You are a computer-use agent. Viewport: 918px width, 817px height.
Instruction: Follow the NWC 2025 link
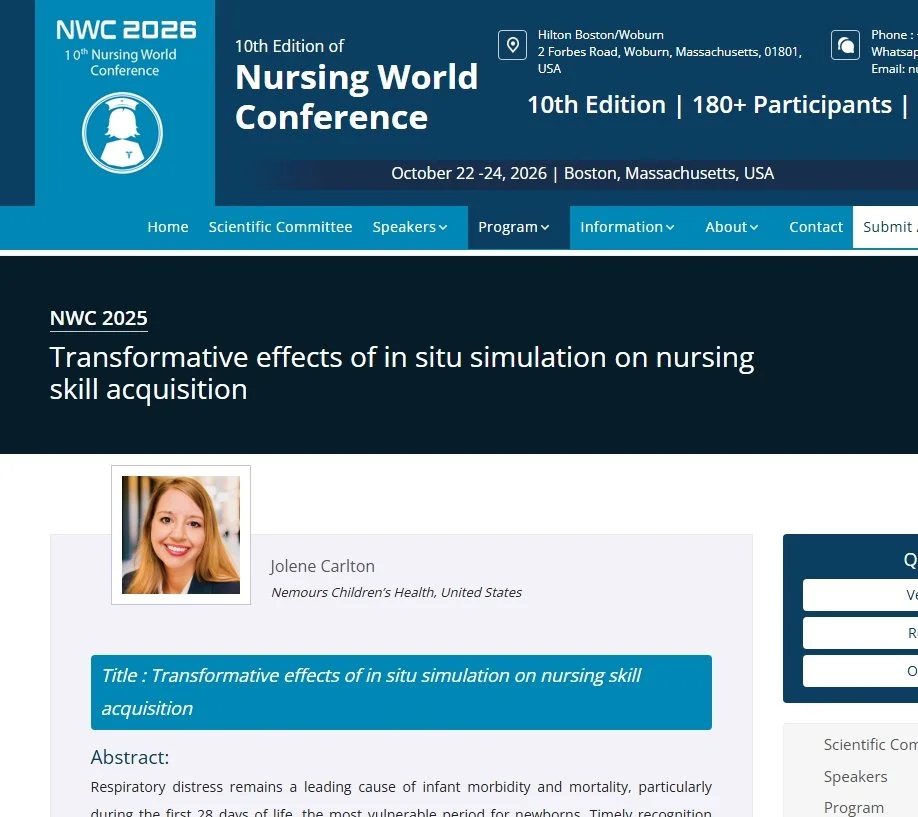click(98, 318)
